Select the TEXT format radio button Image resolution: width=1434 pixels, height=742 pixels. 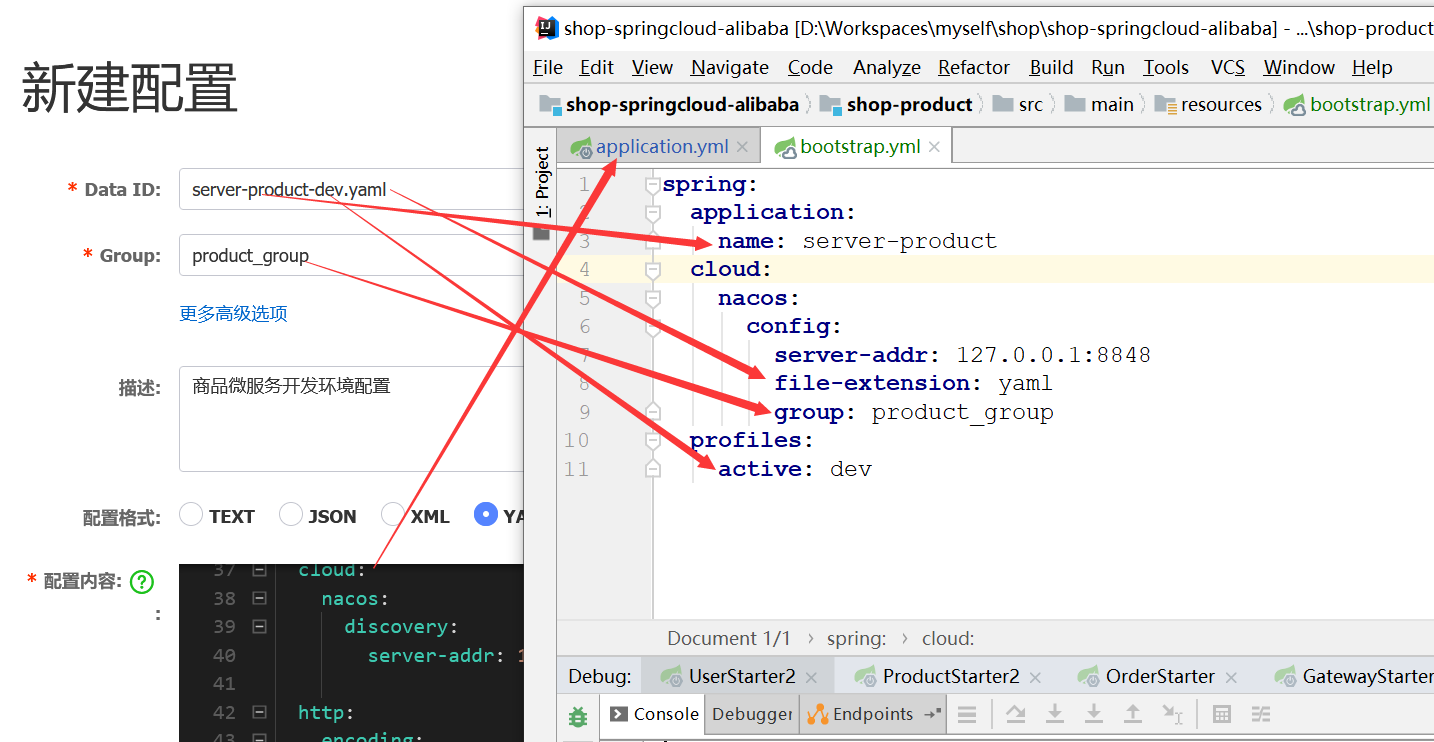[x=191, y=515]
